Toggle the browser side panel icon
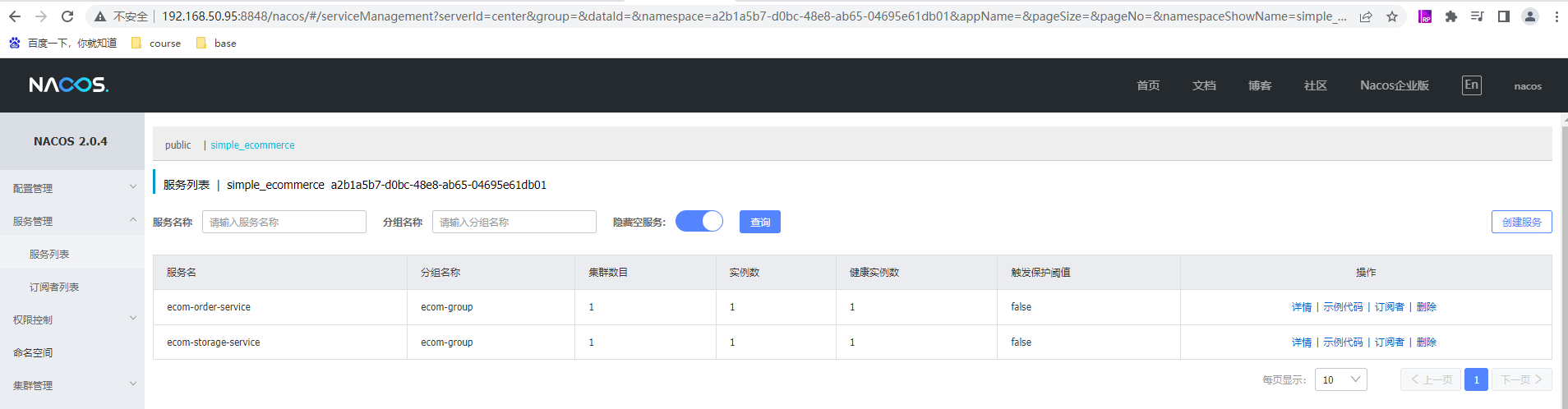 pos(1503,16)
